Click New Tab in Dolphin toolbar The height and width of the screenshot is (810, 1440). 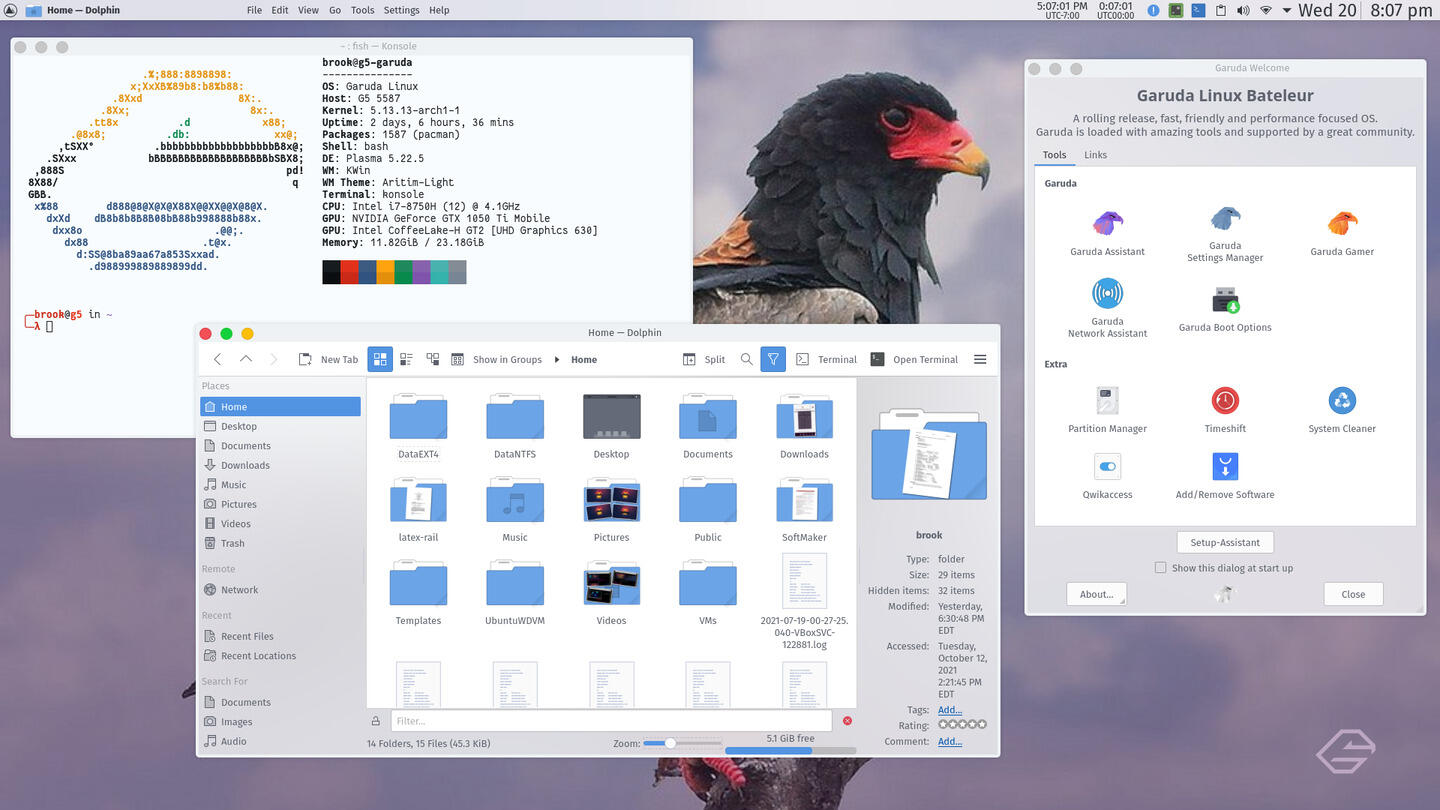[x=328, y=359]
